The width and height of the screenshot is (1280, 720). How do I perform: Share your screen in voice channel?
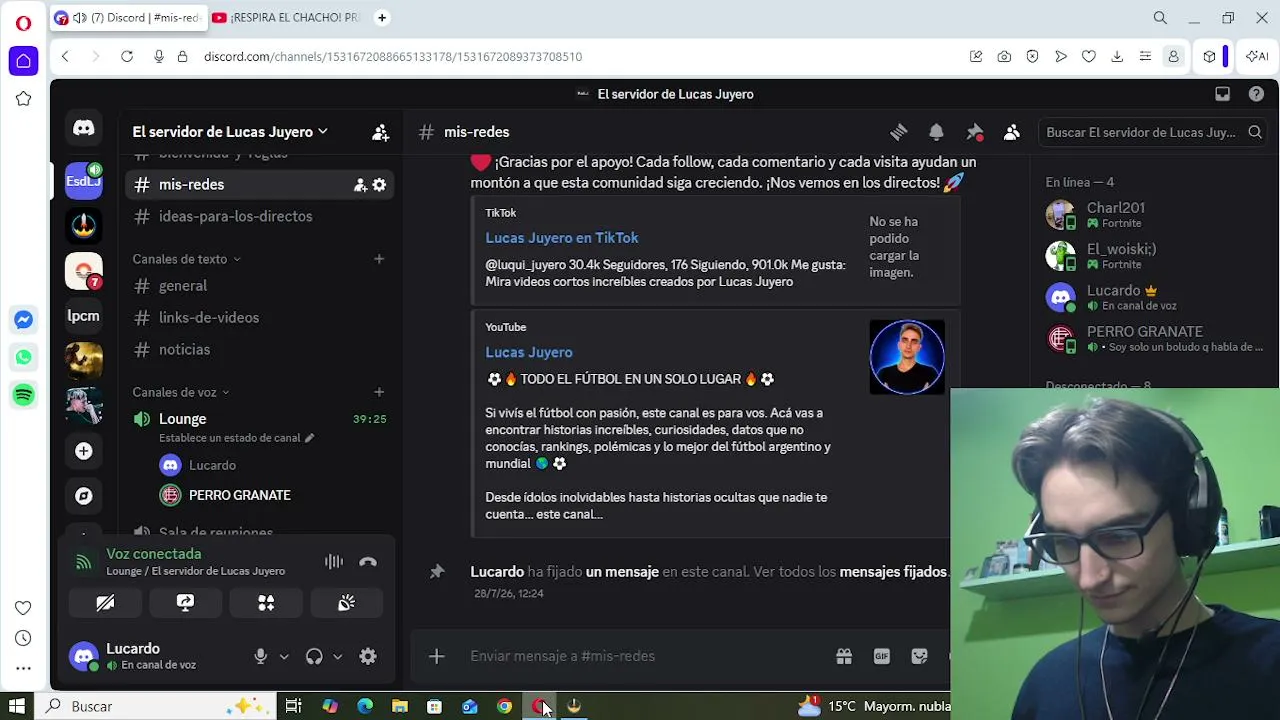pyautogui.click(x=185, y=603)
